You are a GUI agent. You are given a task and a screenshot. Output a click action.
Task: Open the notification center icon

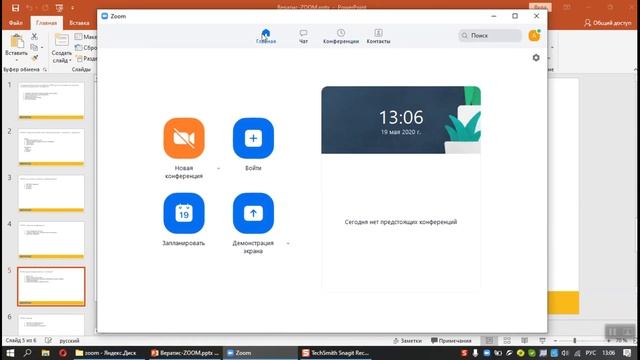(627, 353)
